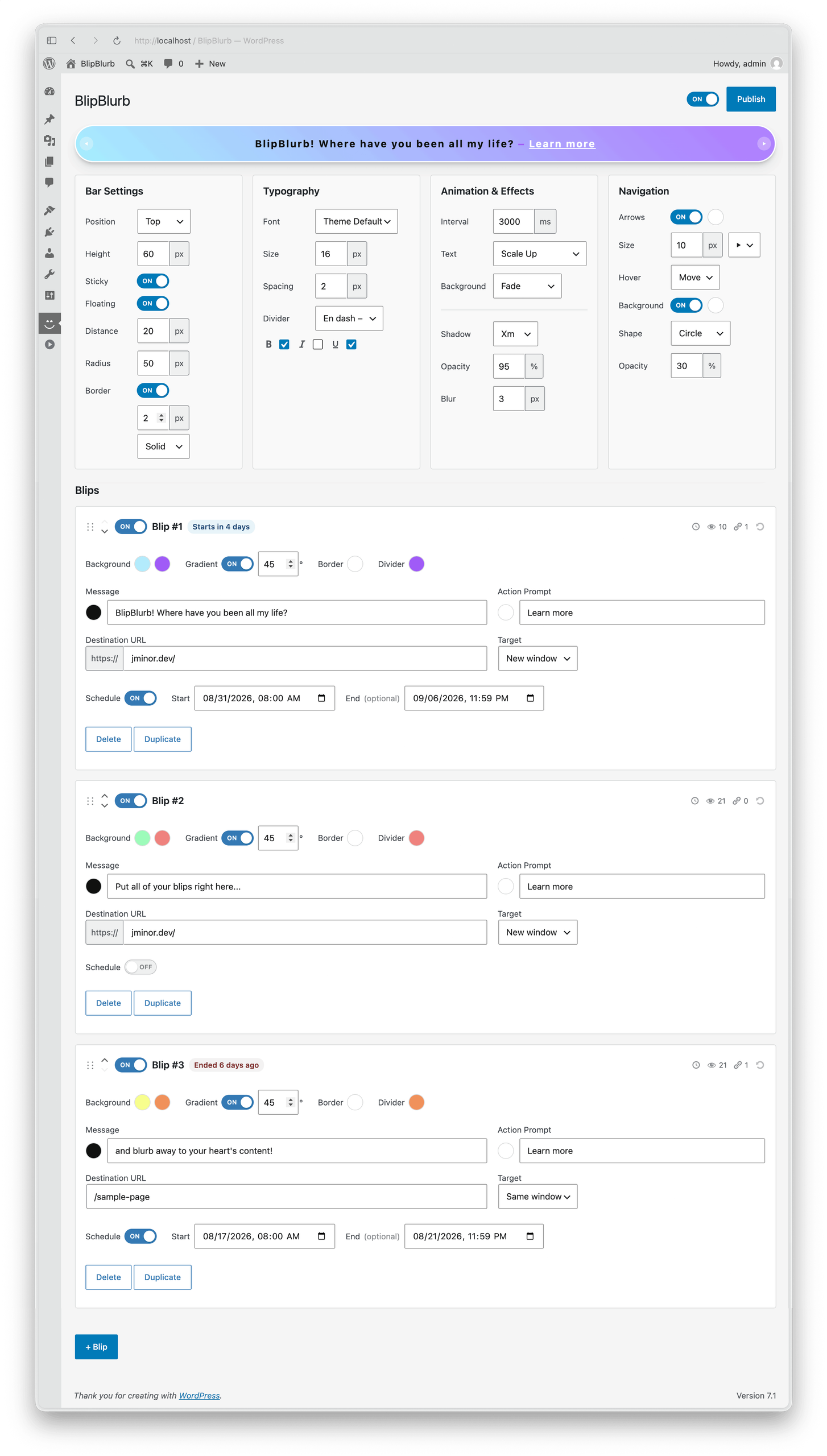
Task: Click the link clicks icon on Blip #3
Action: coord(737,1065)
